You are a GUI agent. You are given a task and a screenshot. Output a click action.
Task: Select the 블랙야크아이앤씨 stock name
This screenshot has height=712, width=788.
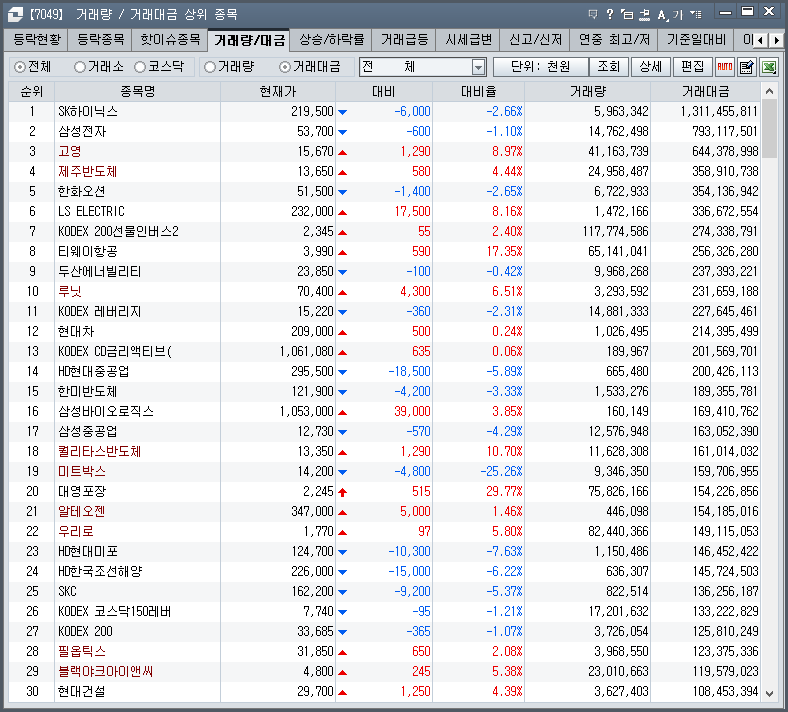(106, 672)
